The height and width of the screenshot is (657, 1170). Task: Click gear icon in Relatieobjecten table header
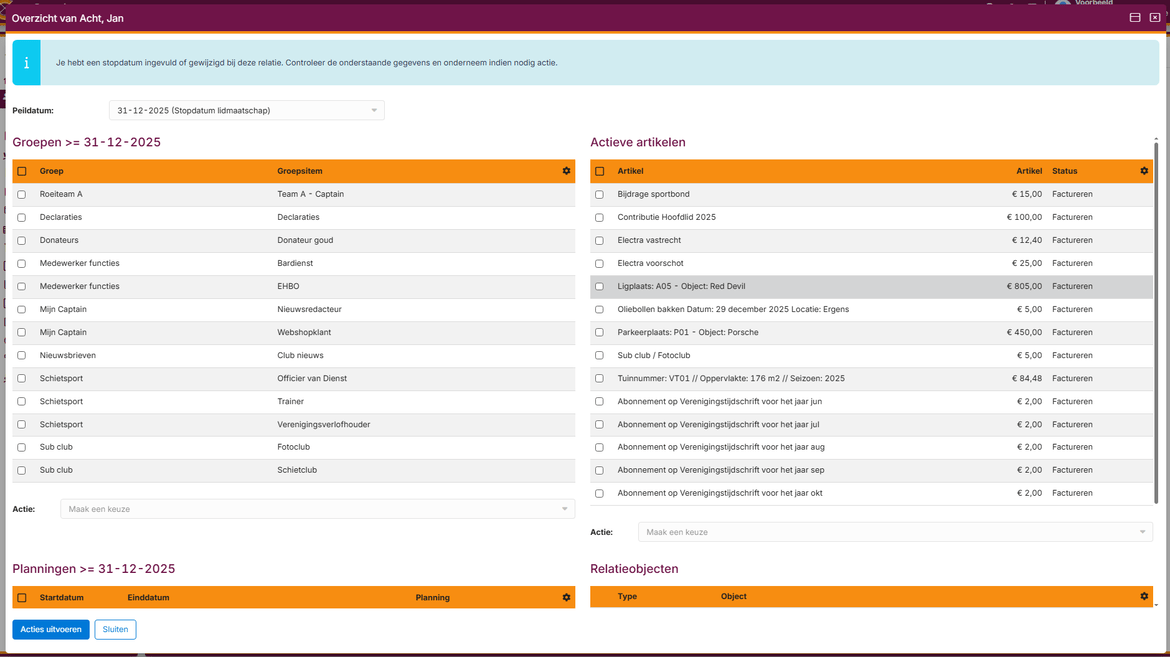tap(1144, 597)
